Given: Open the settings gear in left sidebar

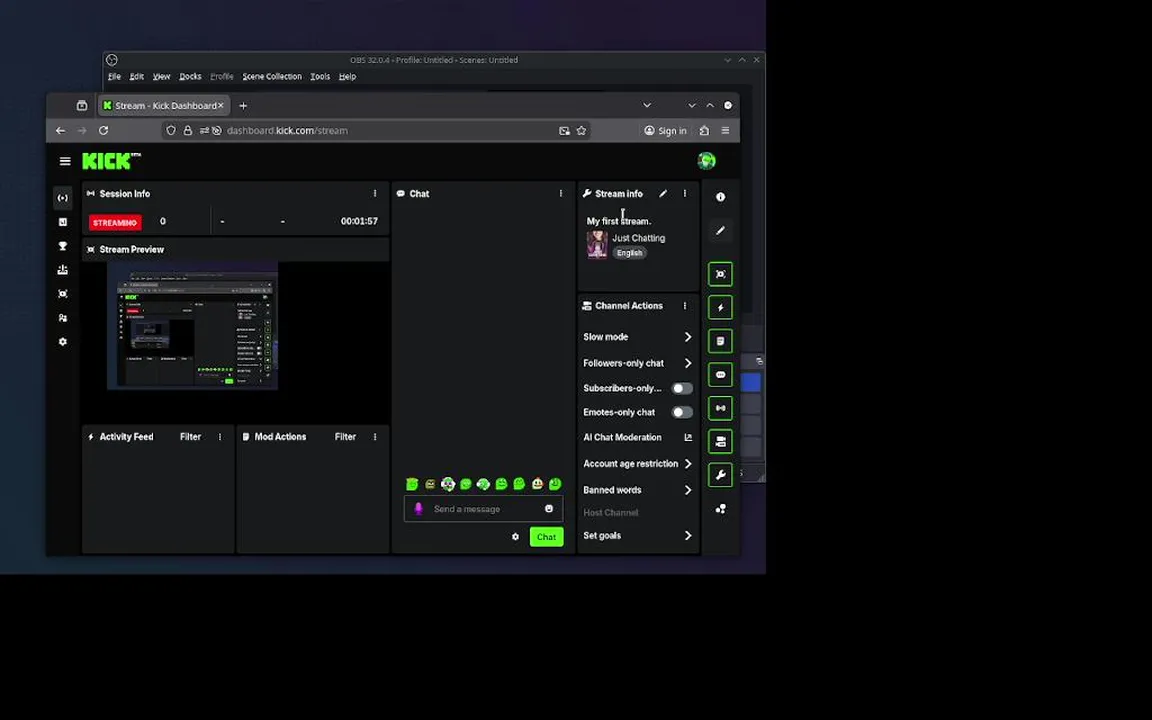Looking at the screenshot, I should tap(62, 342).
